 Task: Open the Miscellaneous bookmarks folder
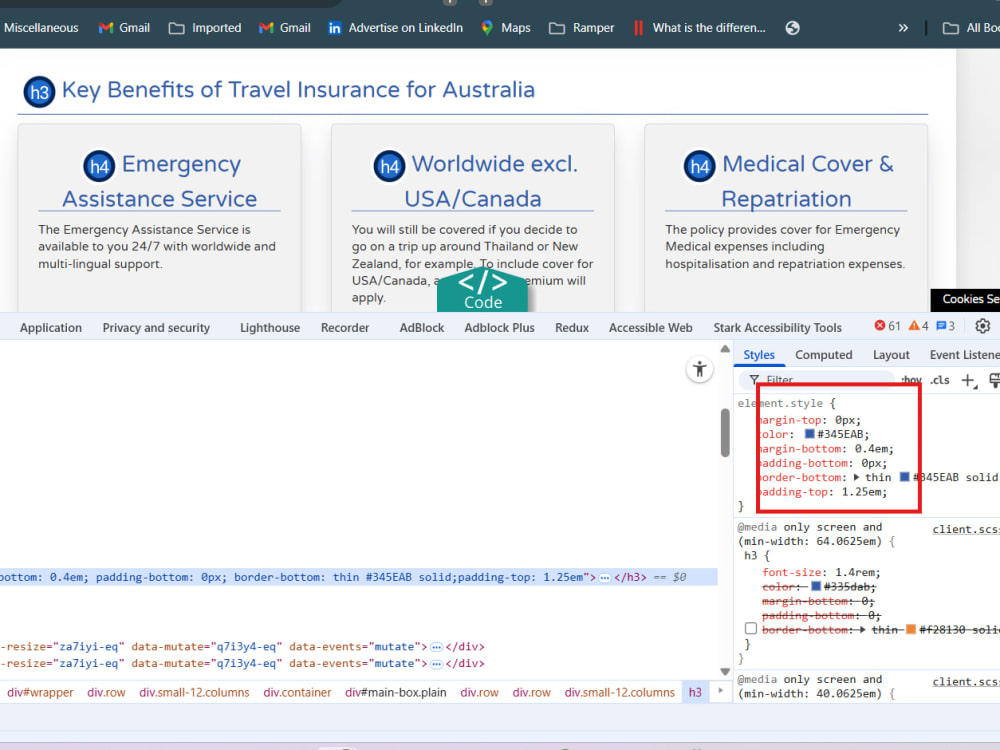(41, 28)
